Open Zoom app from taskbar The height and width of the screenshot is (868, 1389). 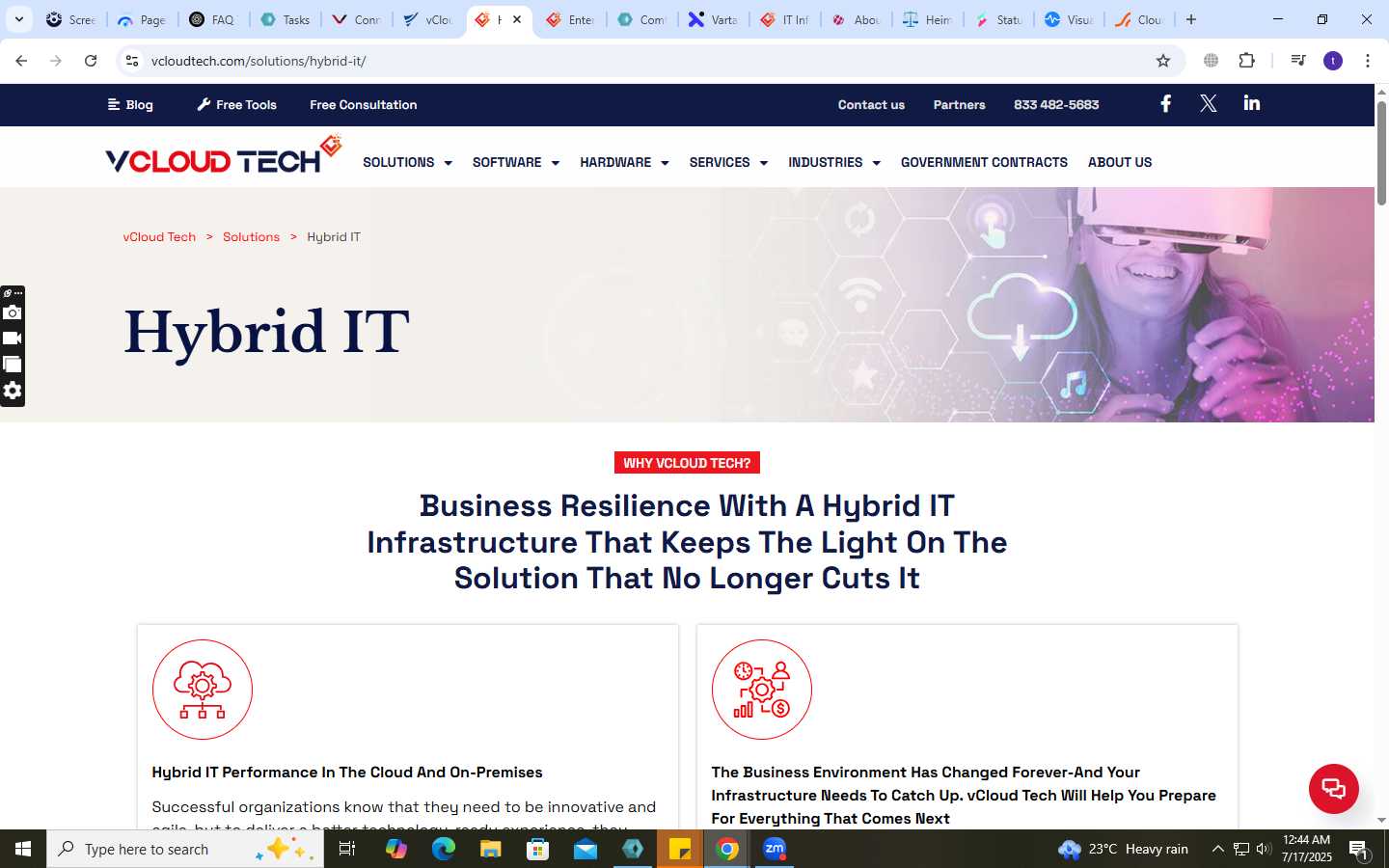coord(775,849)
